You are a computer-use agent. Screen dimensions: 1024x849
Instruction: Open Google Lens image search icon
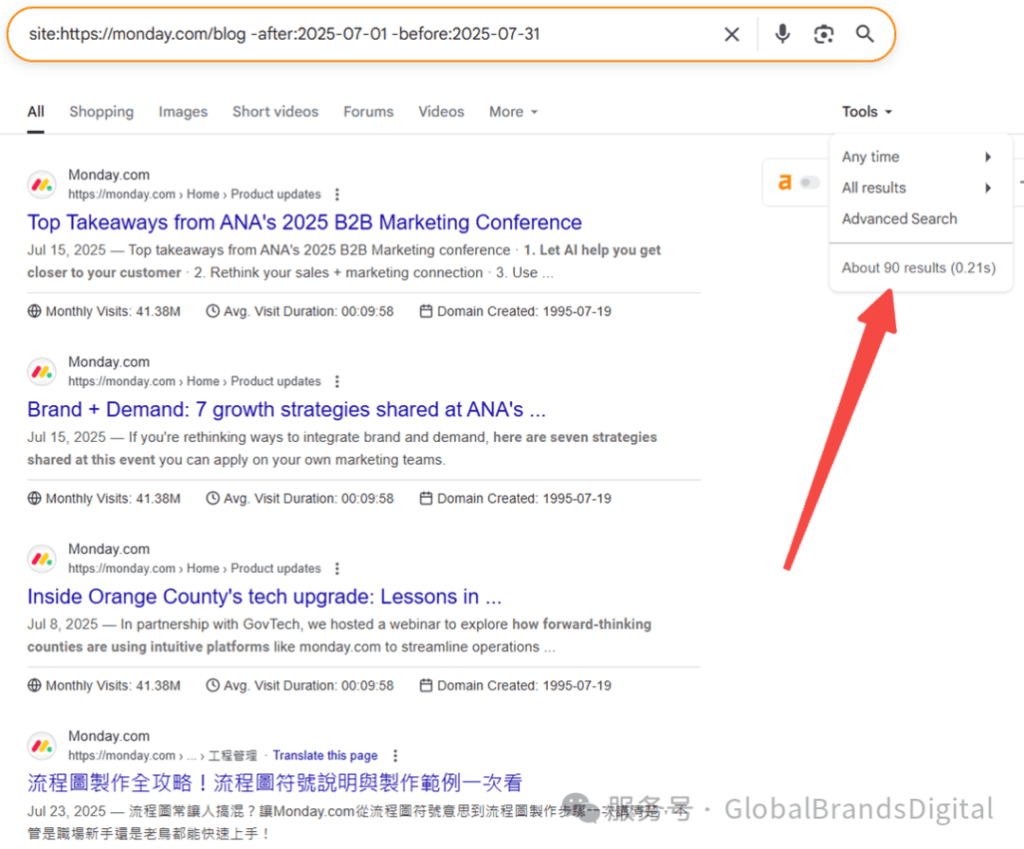823,35
